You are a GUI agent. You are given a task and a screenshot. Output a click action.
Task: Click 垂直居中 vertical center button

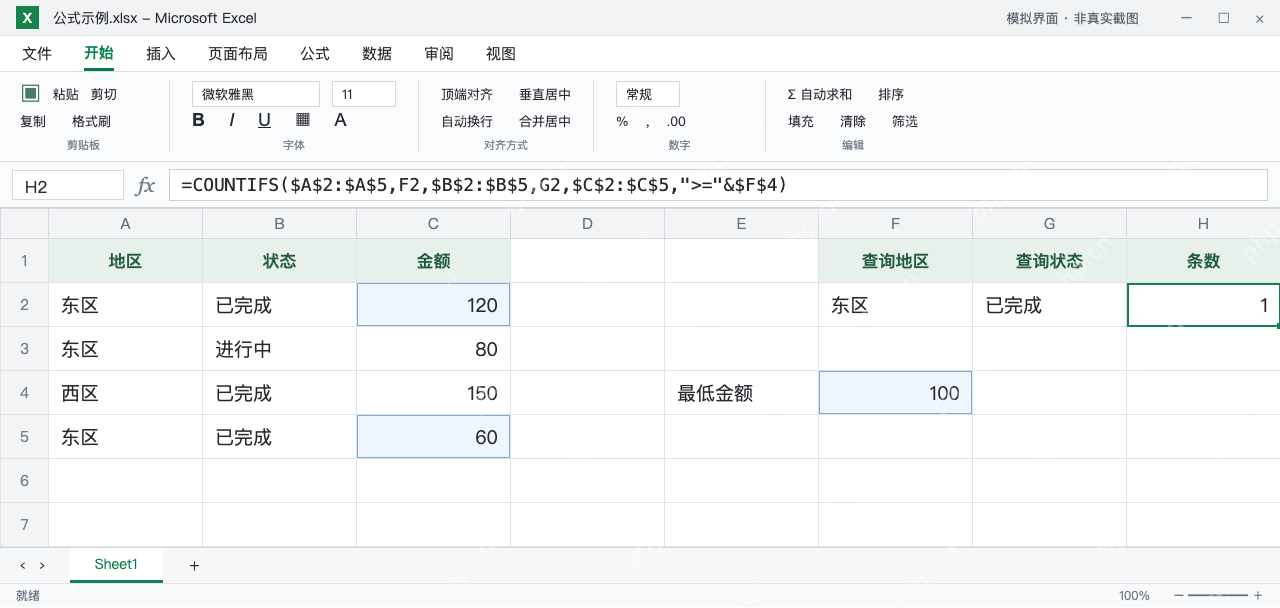(545, 94)
